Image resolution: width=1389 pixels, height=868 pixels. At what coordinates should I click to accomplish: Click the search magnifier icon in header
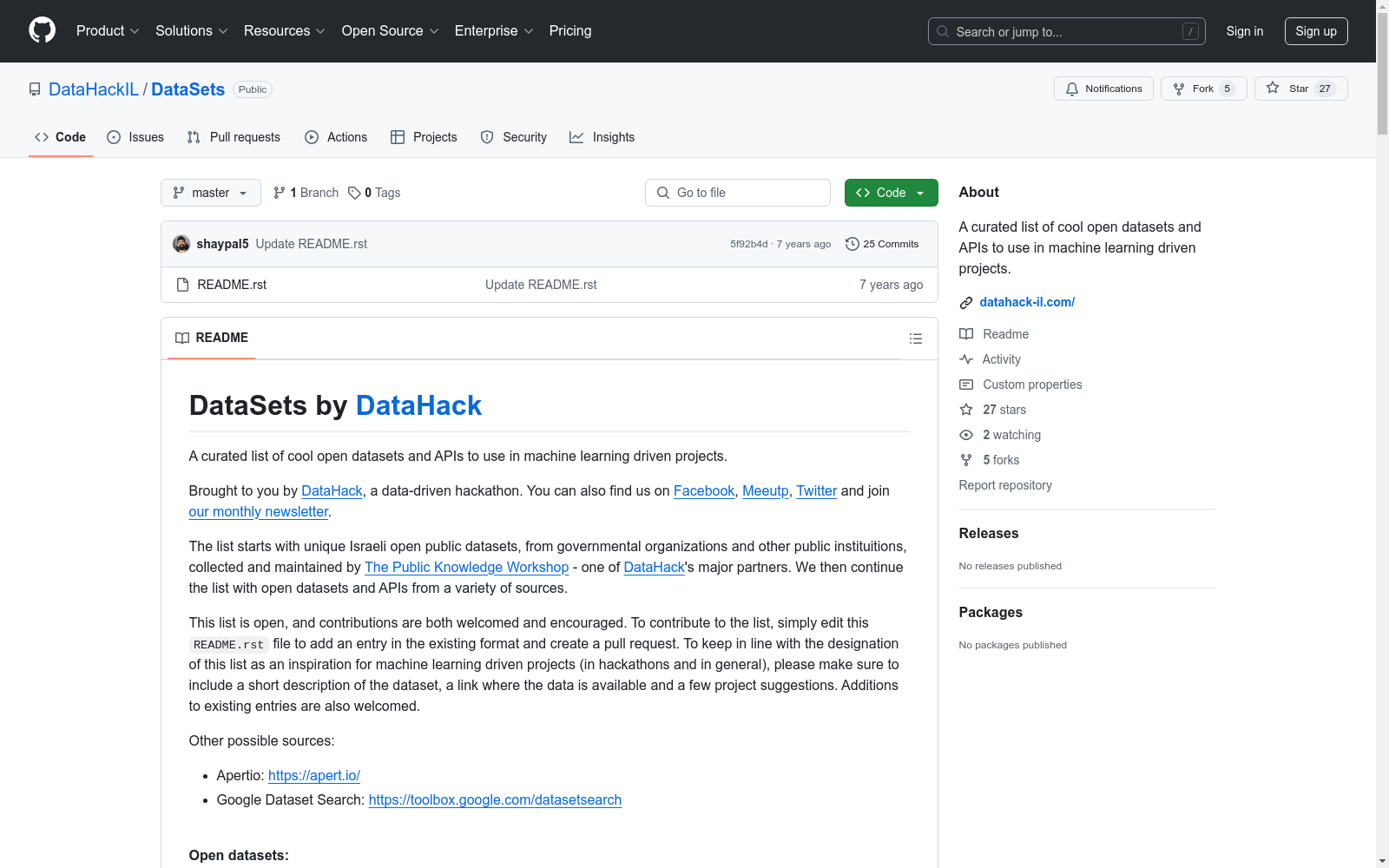pos(943,31)
